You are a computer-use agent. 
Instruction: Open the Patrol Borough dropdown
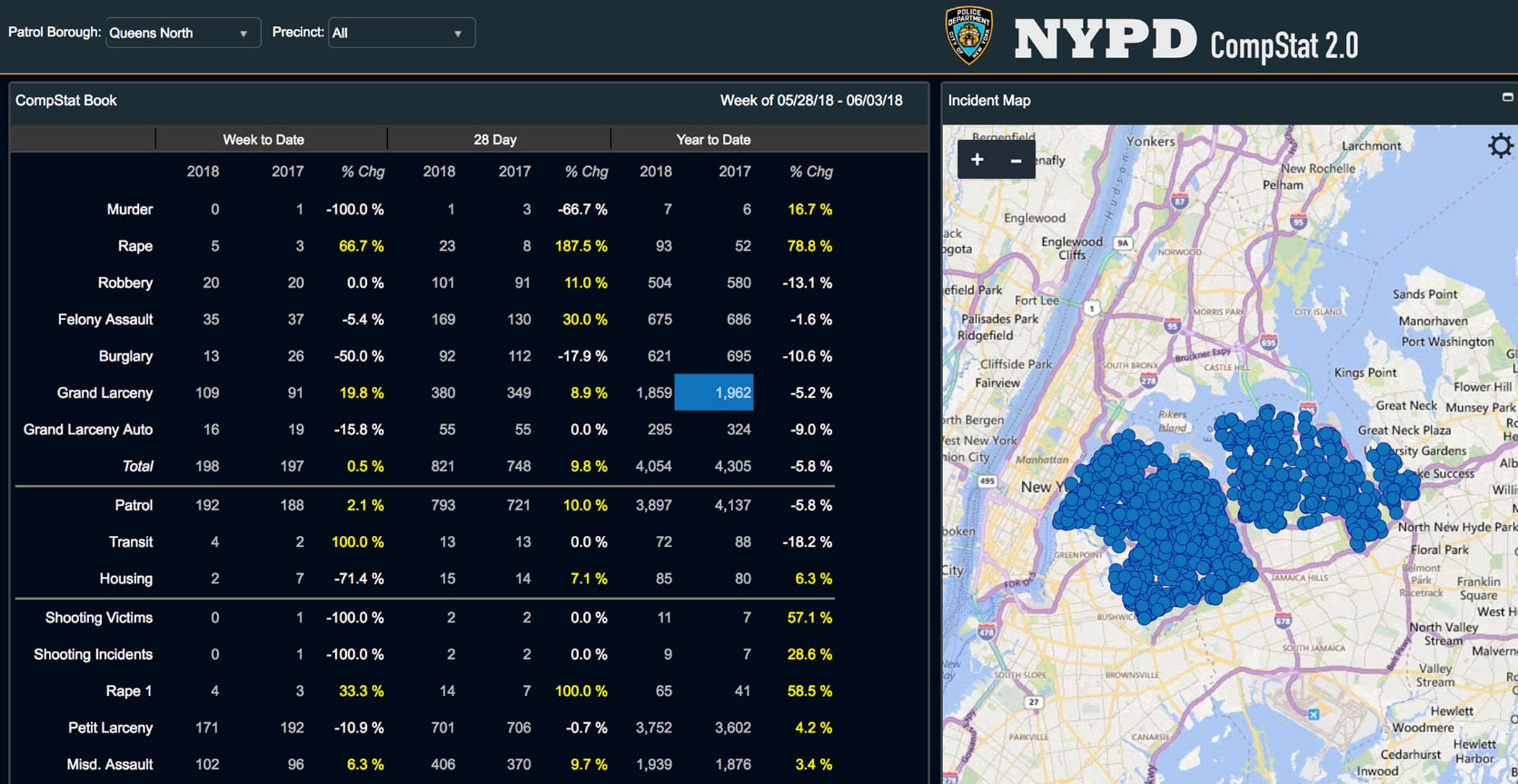tap(183, 33)
